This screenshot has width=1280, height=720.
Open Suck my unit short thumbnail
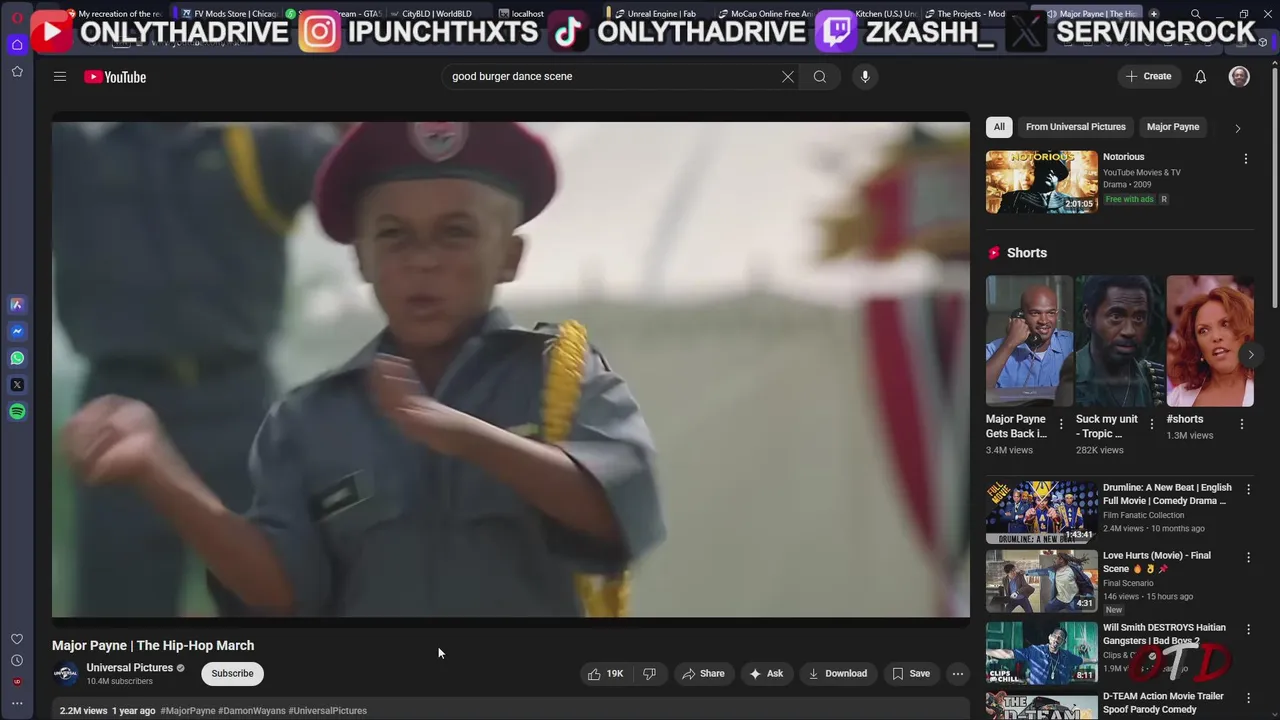[x=1119, y=341]
